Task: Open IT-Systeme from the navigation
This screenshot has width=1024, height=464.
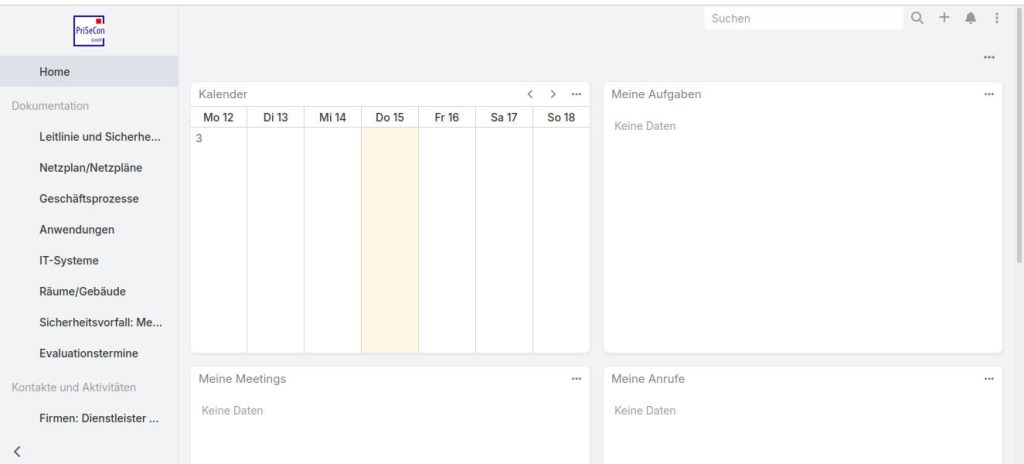Action: (69, 260)
